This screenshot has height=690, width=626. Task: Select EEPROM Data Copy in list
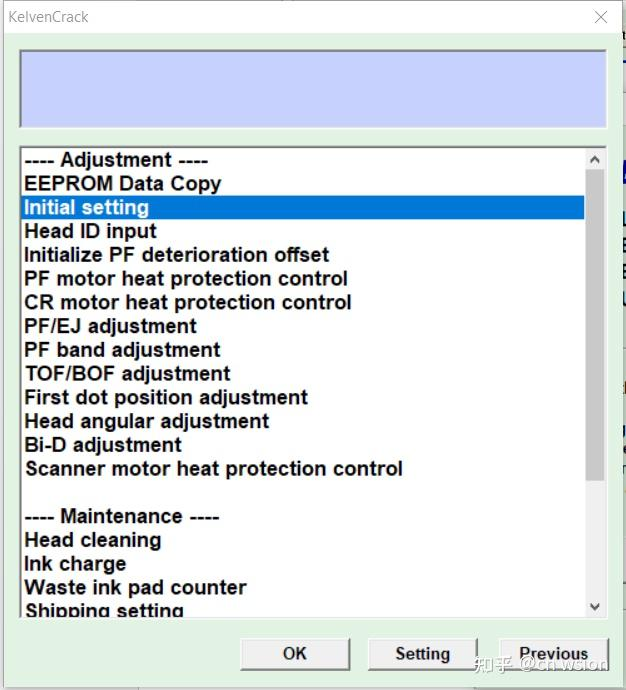coord(122,184)
